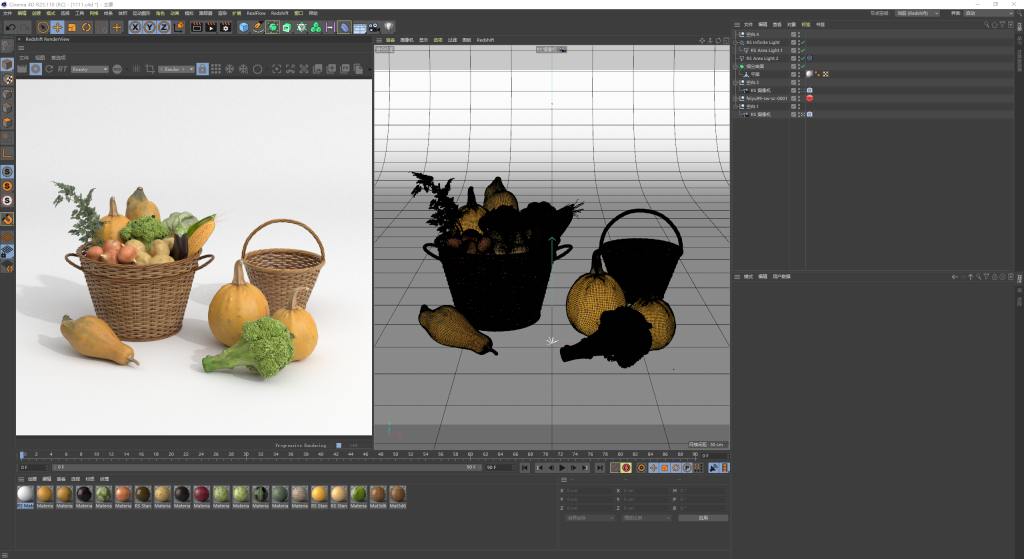Click the coordinate system cube icon
The height and width of the screenshot is (559, 1024).
pos(178,27)
